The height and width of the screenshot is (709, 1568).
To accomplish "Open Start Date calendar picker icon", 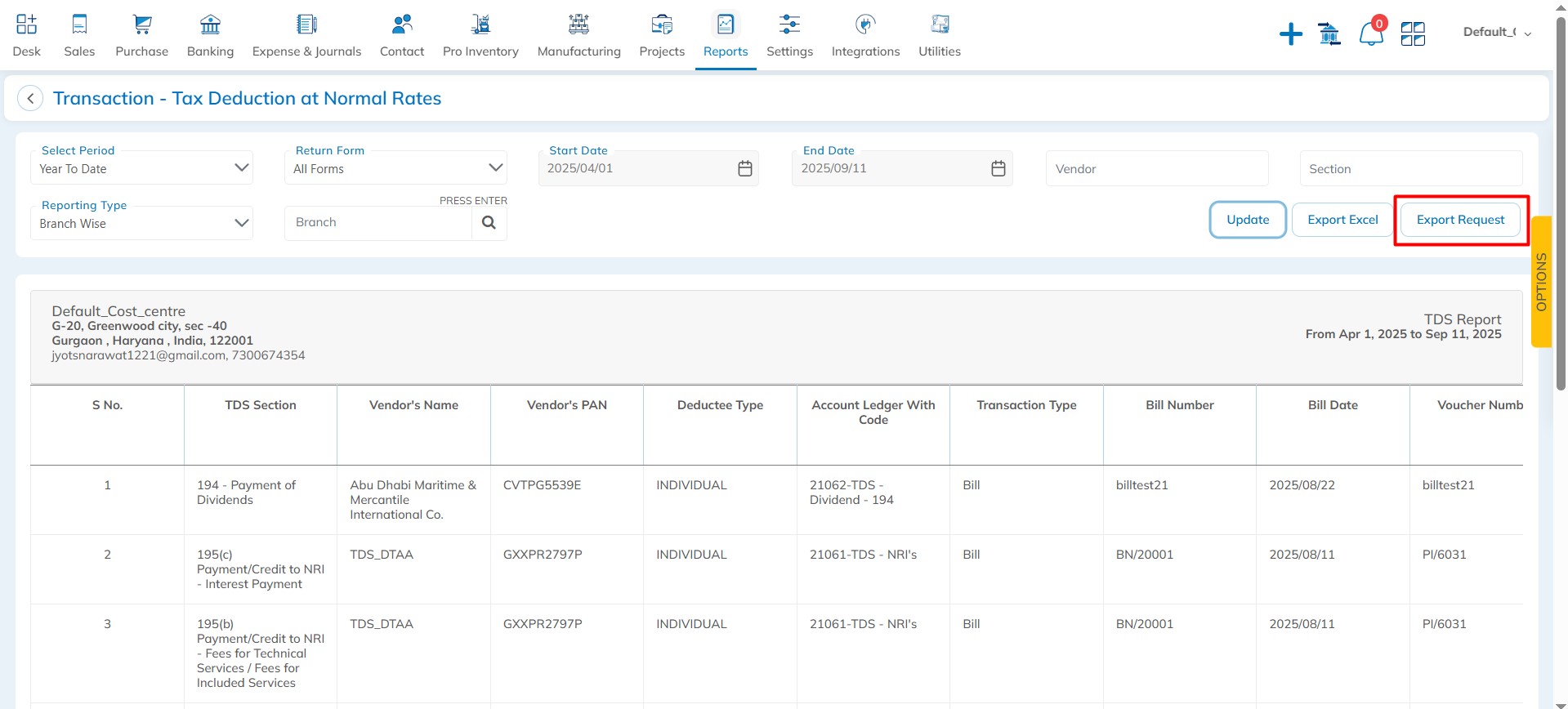I will (x=744, y=168).
